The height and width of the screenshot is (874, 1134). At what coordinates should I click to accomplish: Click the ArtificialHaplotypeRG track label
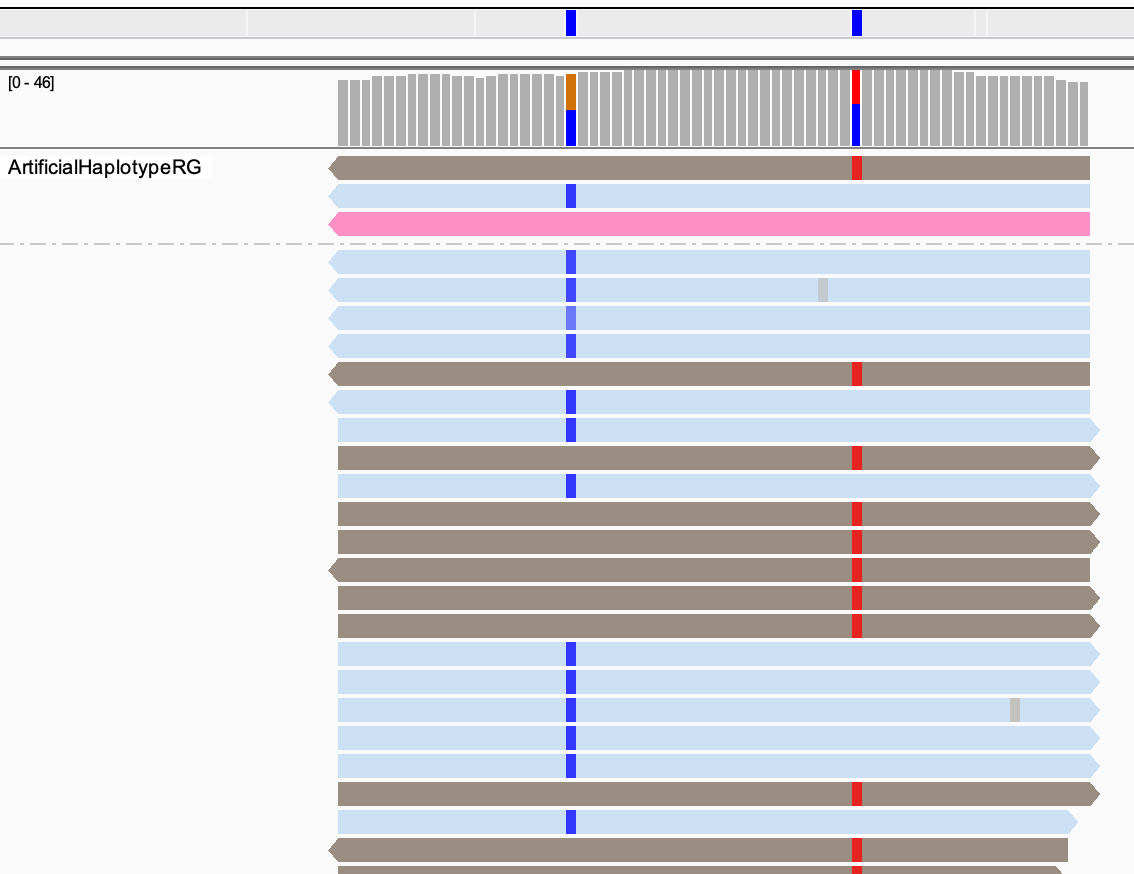(104, 168)
